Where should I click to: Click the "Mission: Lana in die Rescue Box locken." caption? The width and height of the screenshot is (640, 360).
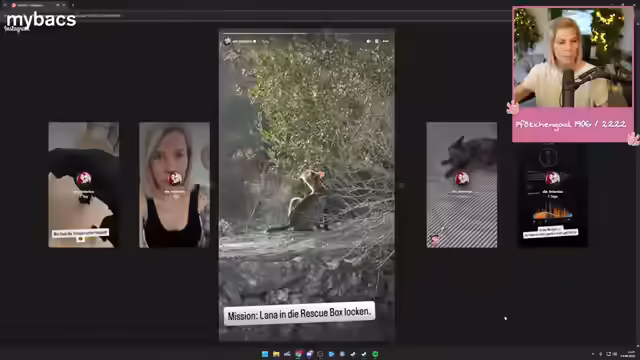point(299,313)
